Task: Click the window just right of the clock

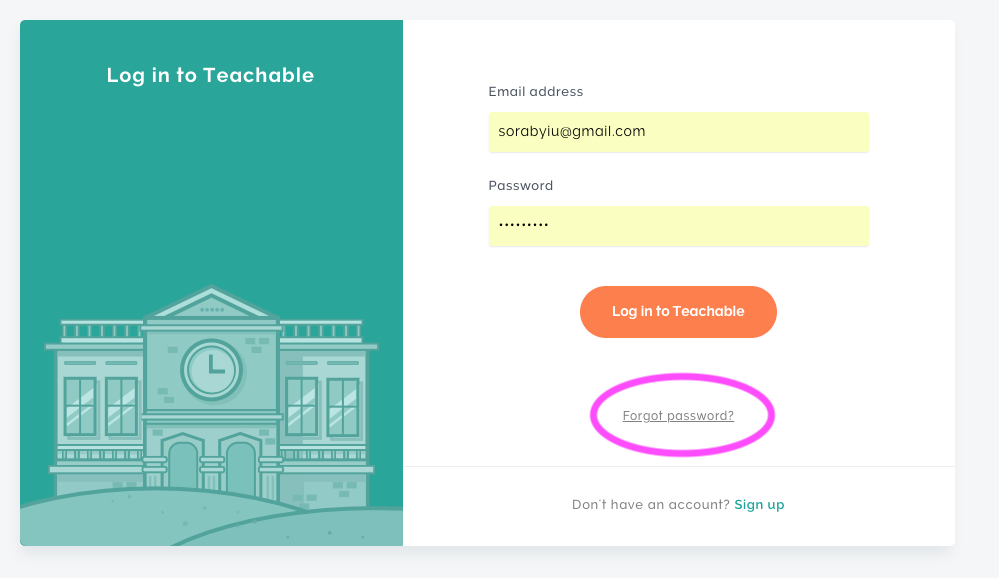Action: [x=301, y=407]
